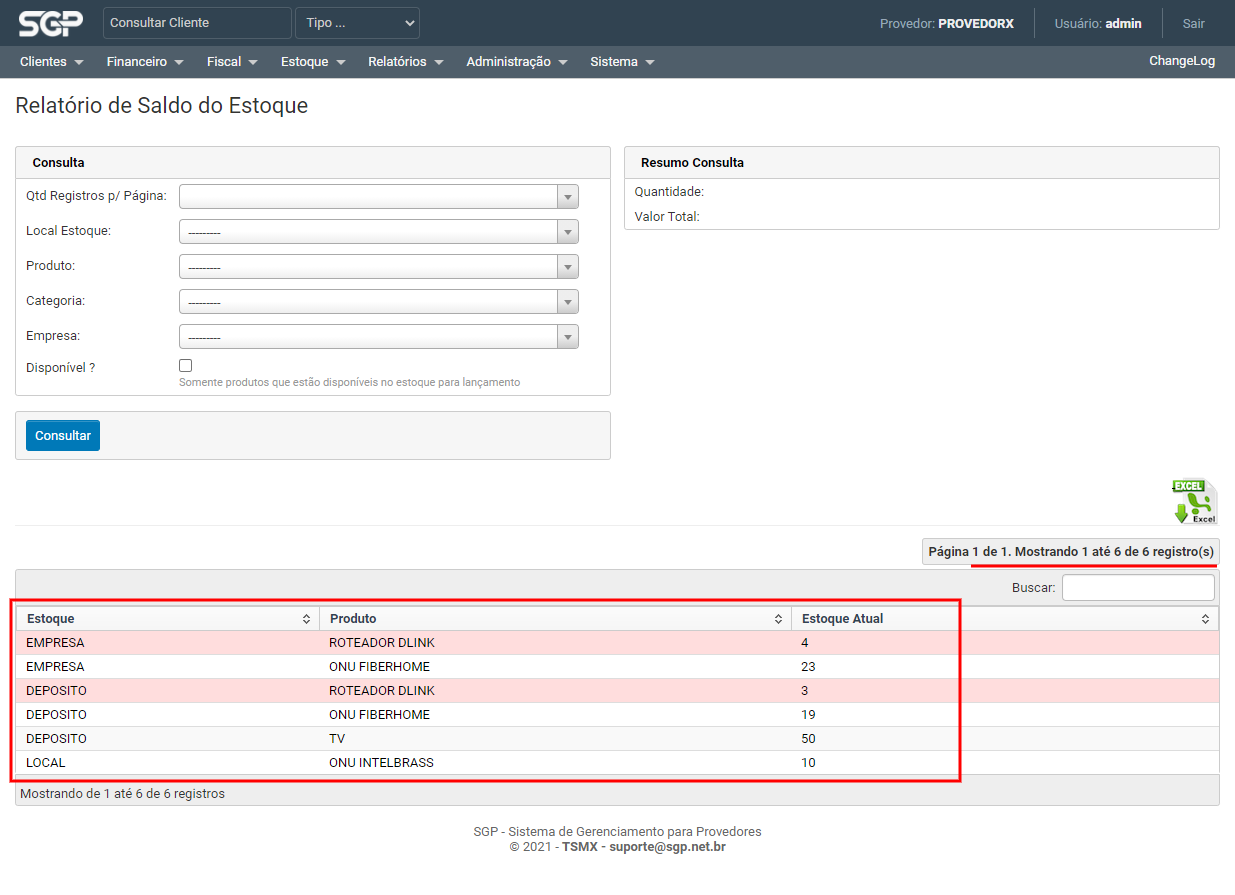Select the EMPRESA ONU FIBERHOME row
Viewport: 1235px width, 895px height.
pyautogui.click(x=617, y=666)
